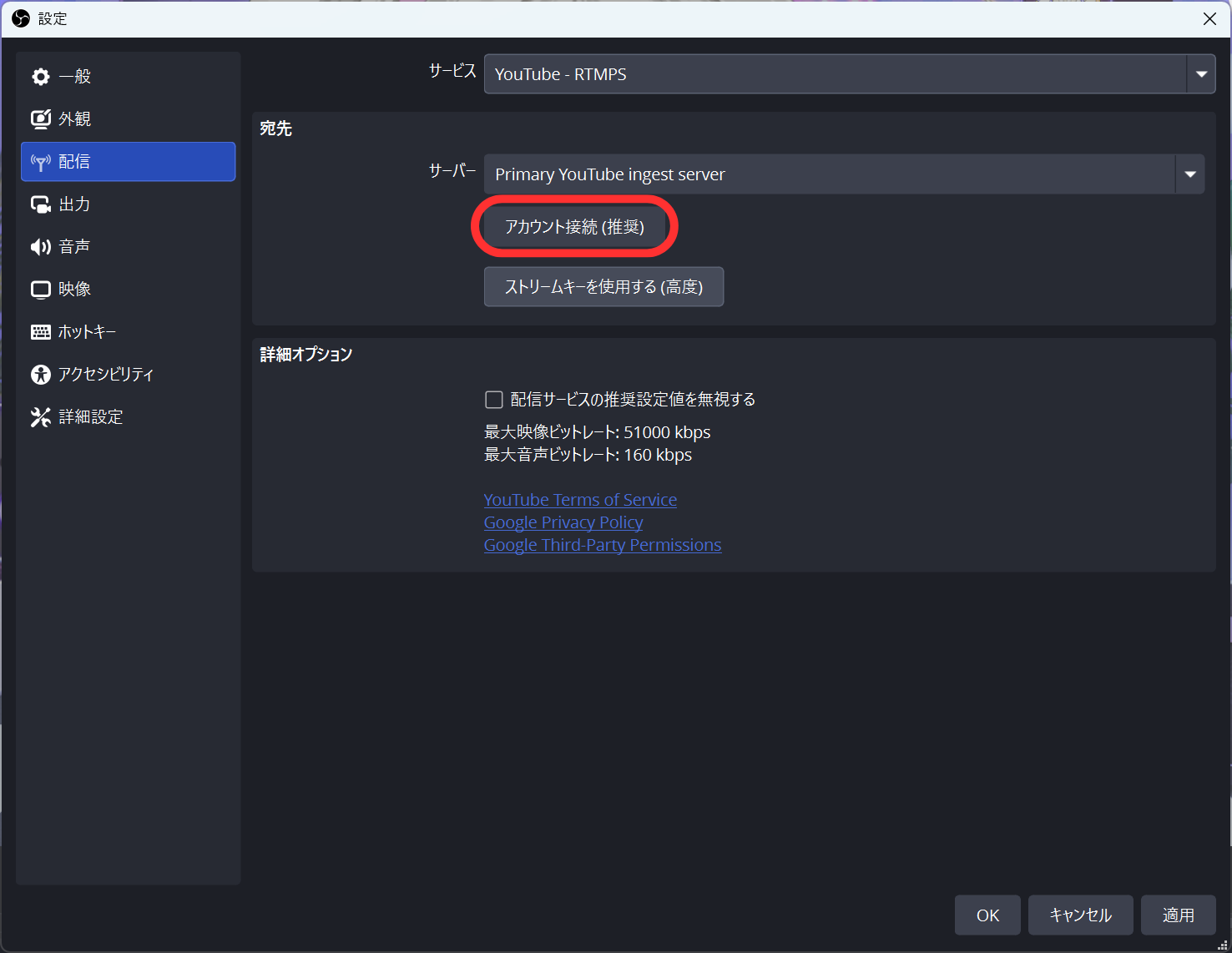Viewport: 1232px width, 953px height.
Task: Open YouTube Terms of Service link
Action: coord(580,500)
